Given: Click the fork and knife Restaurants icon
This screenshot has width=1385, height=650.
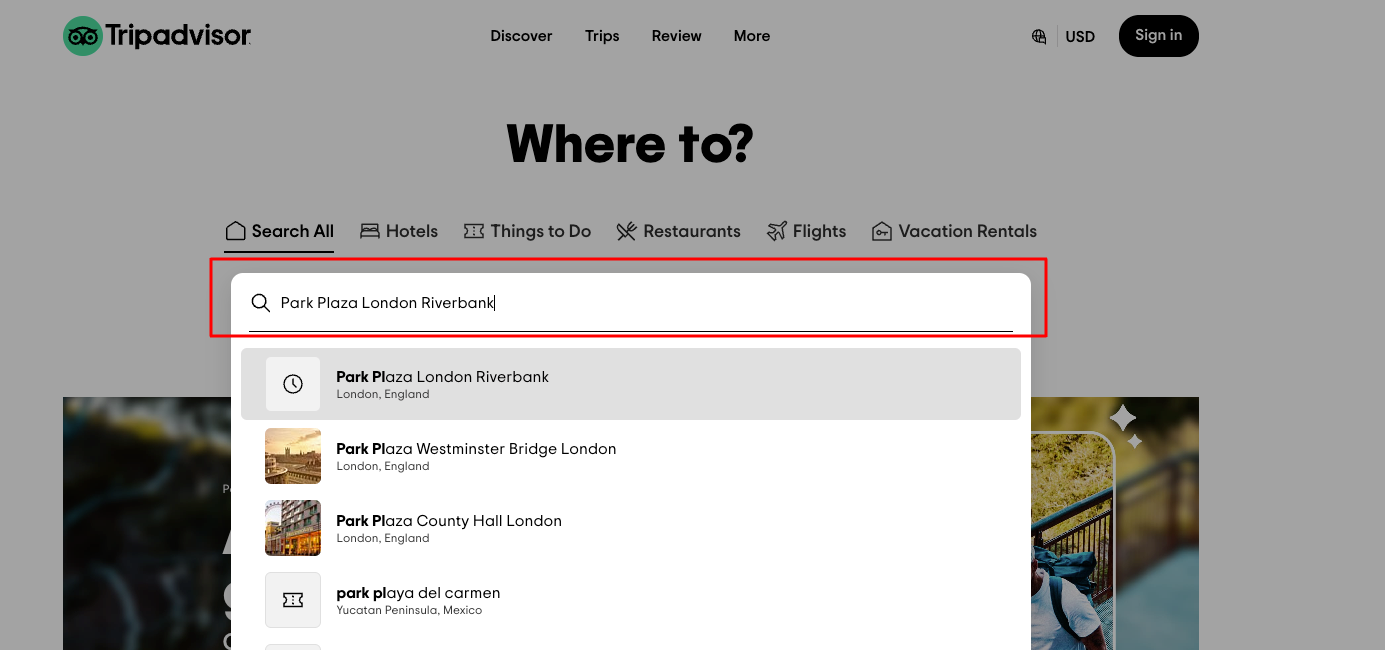Looking at the screenshot, I should tap(627, 232).
